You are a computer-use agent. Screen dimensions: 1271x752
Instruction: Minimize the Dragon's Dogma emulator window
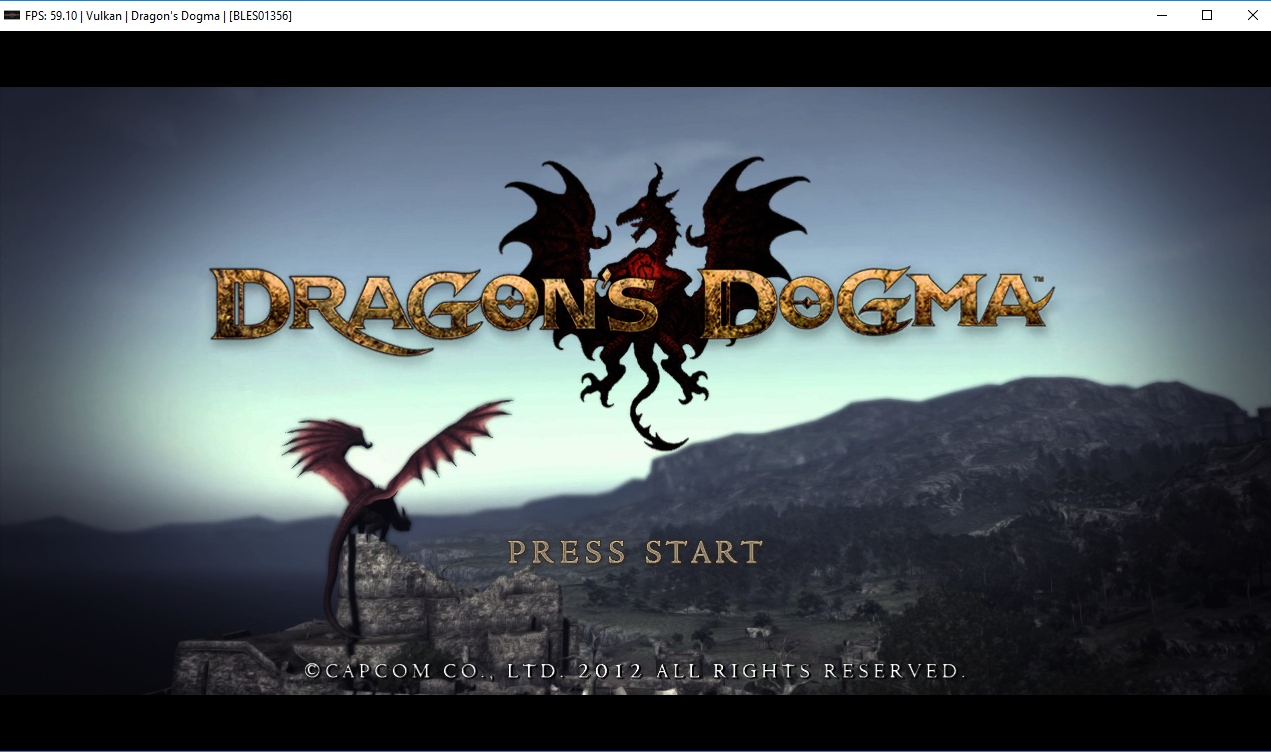click(1162, 15)
